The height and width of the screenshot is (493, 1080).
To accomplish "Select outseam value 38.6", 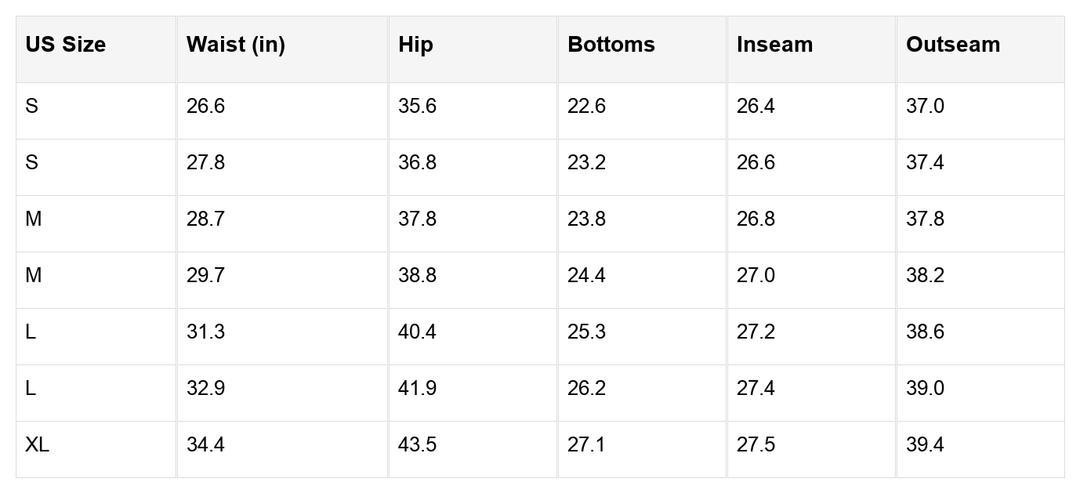I will point(925,332).
